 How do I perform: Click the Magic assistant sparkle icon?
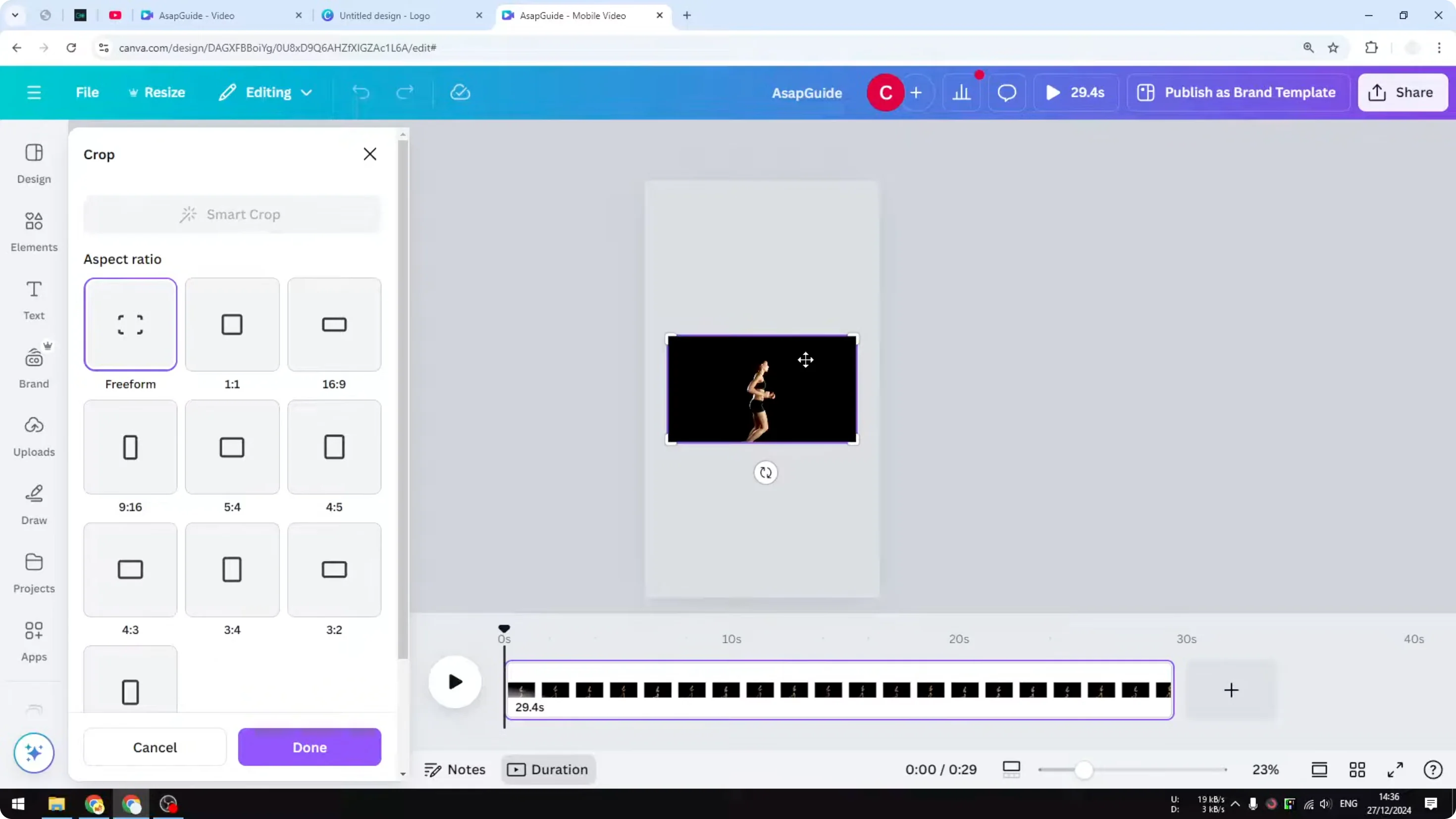[33, 753]
